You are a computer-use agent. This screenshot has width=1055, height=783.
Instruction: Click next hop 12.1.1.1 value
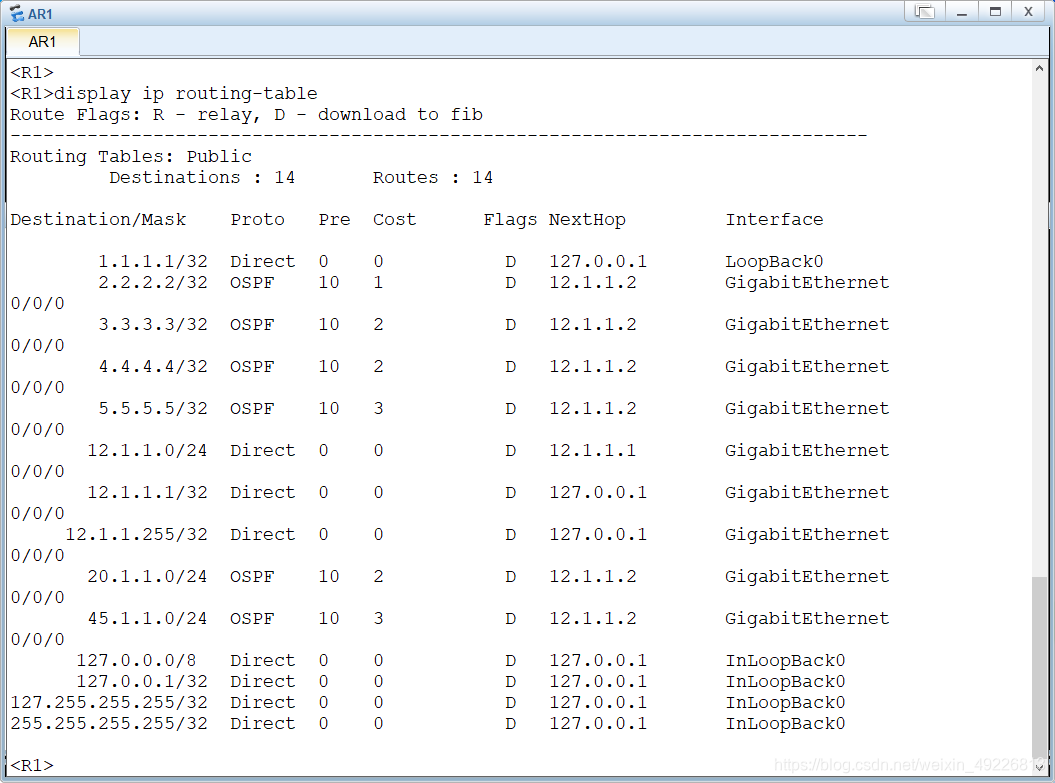pyautogui.click(x=592, y=450)
